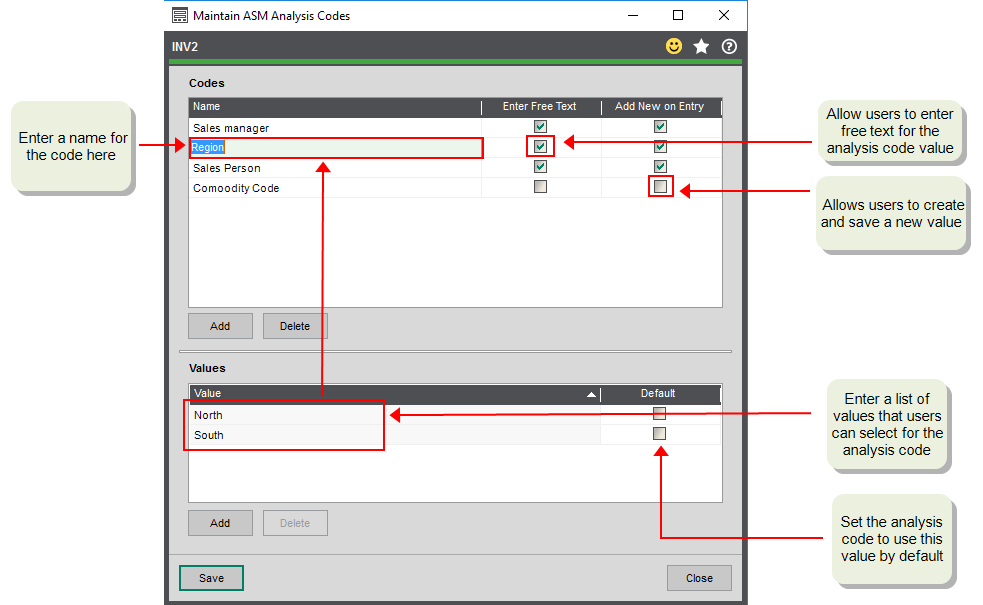This screenshot has height=605, width=983.
Task: Click the star favorites icon
Action: 701,45
